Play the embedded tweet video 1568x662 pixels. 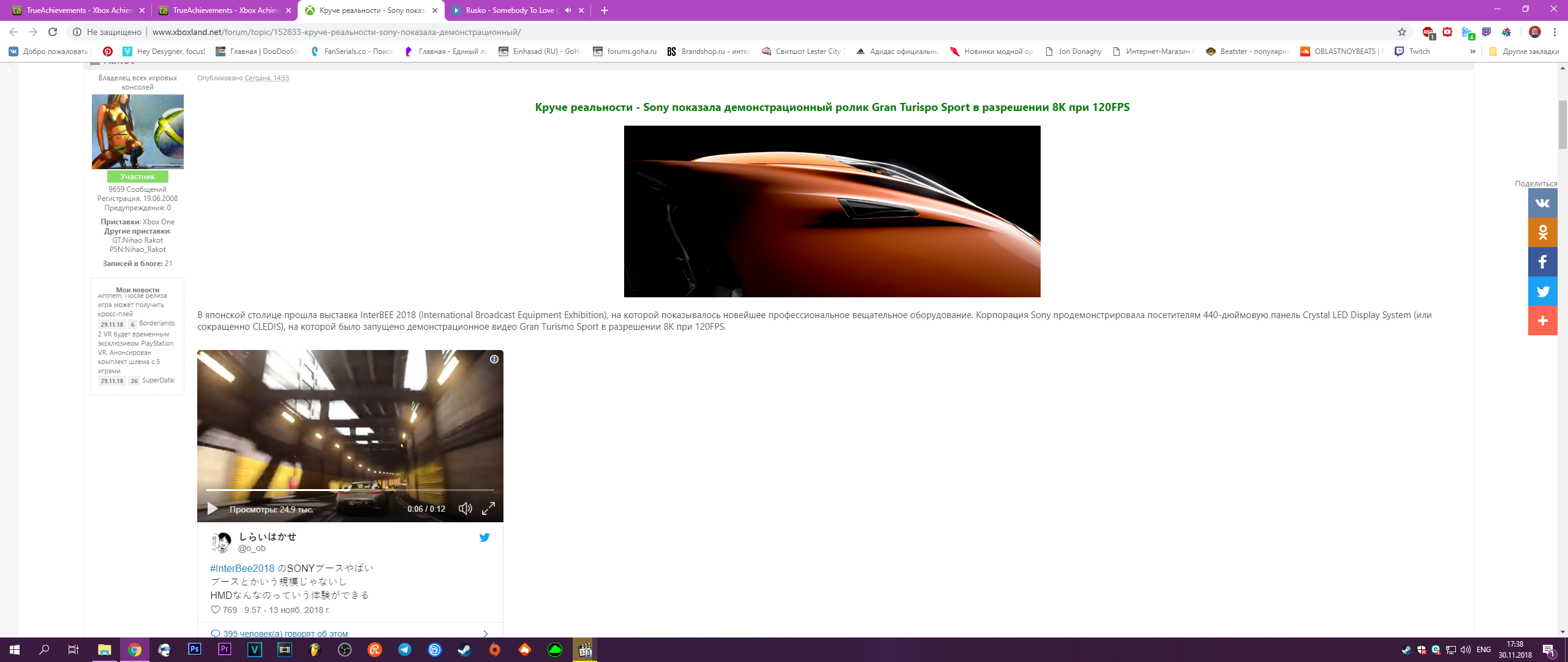pos(213,509)
